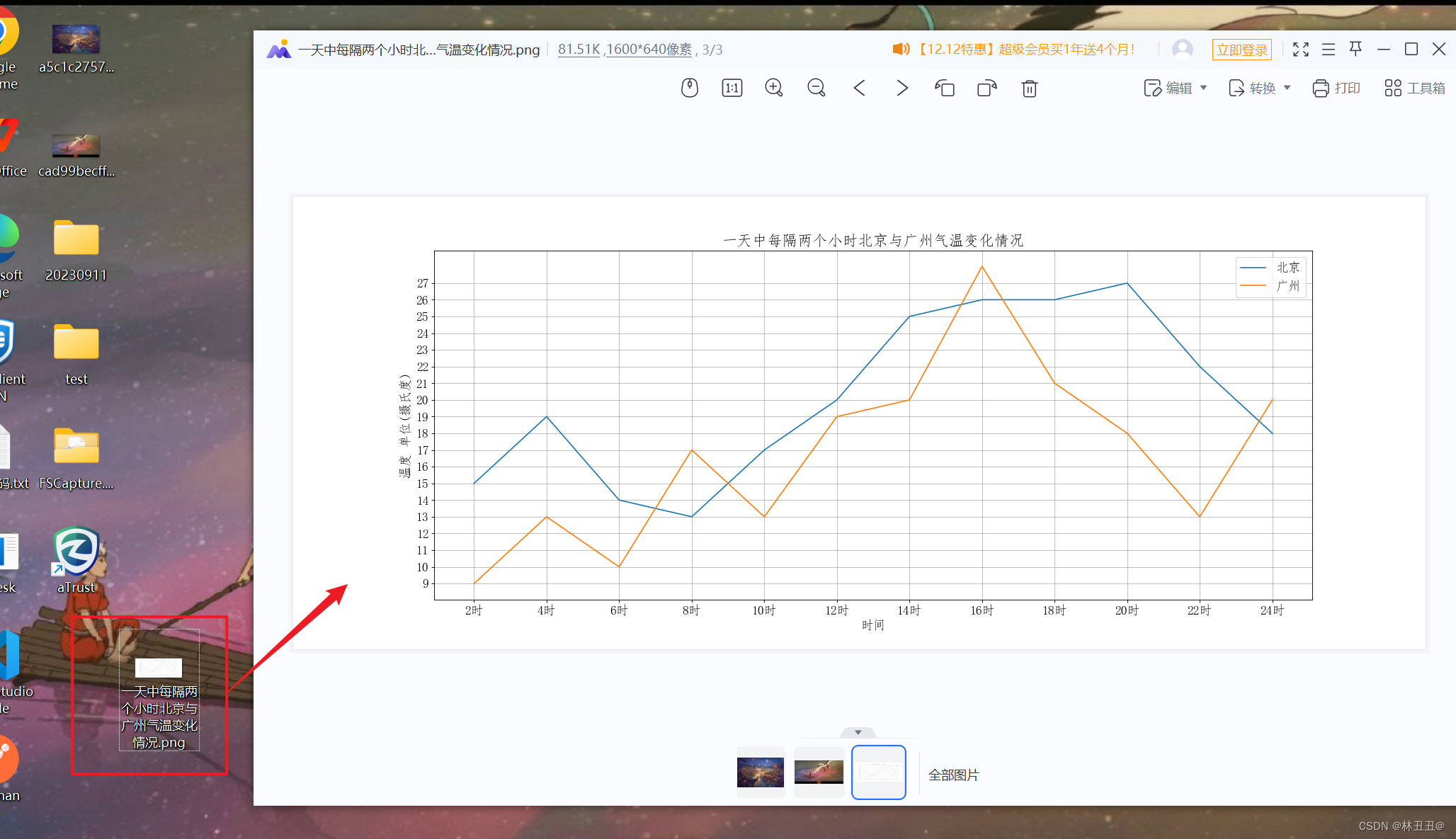
Task: Toggle fullscreen view mode
Action: pyautogui.click(x=1300, y=49)
